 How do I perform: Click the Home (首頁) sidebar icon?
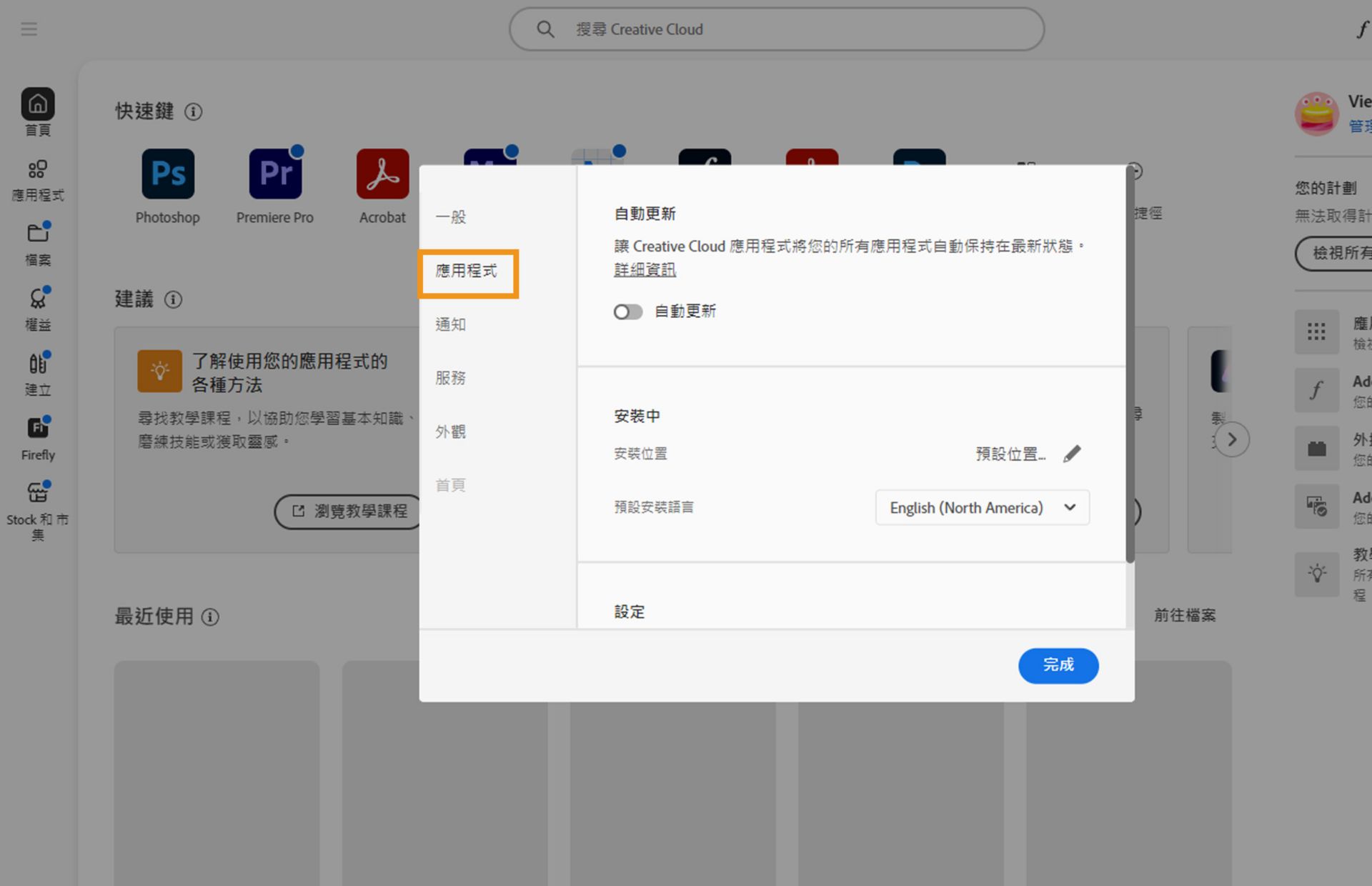tap(38, 105)
